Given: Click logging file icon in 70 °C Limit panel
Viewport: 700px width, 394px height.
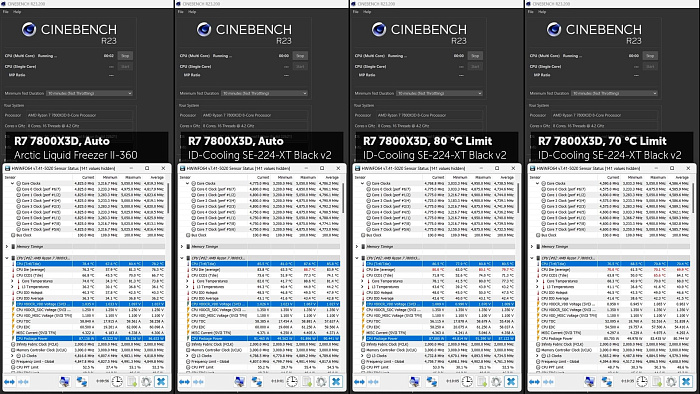Looking at the screenshot, I should tap(657, 382).
